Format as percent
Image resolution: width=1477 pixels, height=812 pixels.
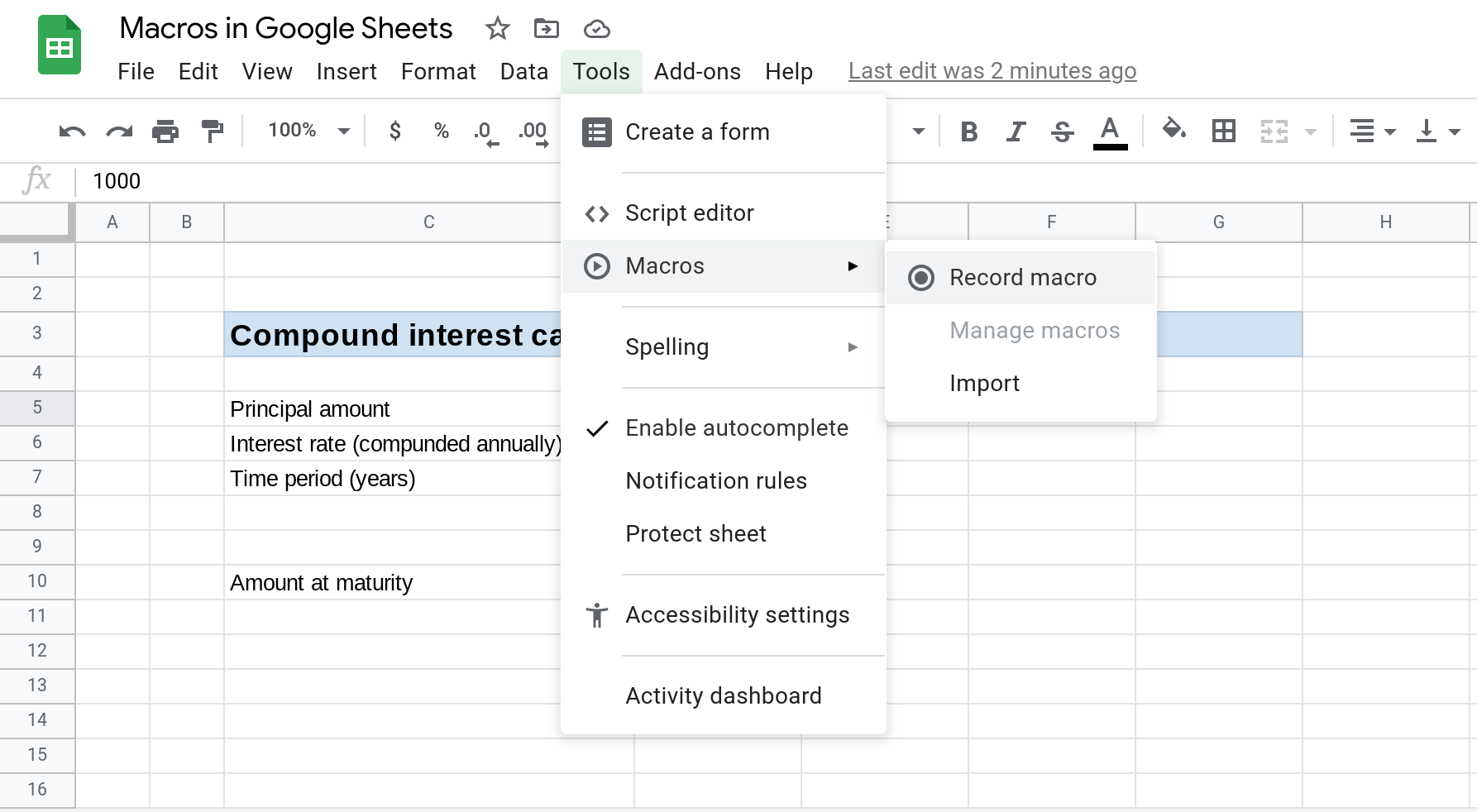click(x=442, y=131)
